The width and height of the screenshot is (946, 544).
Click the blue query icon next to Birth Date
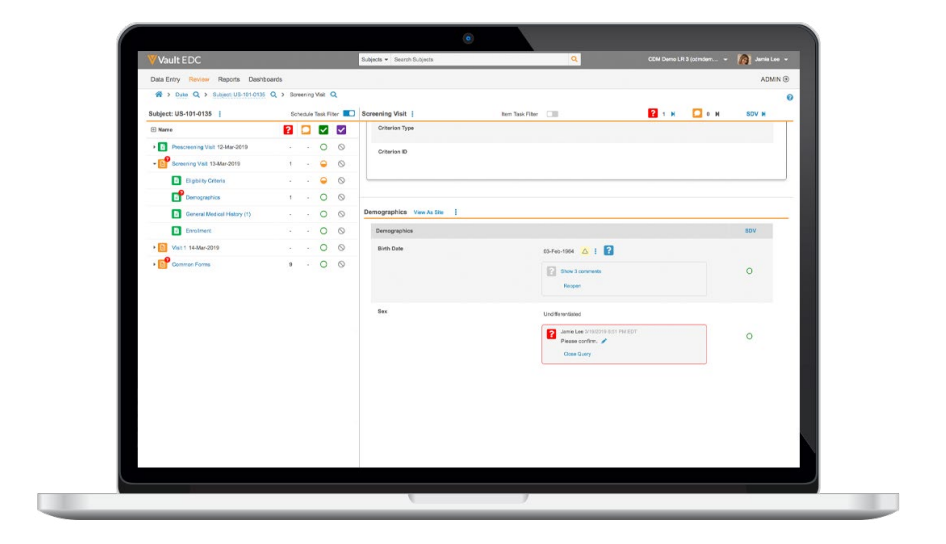[608, 251]
